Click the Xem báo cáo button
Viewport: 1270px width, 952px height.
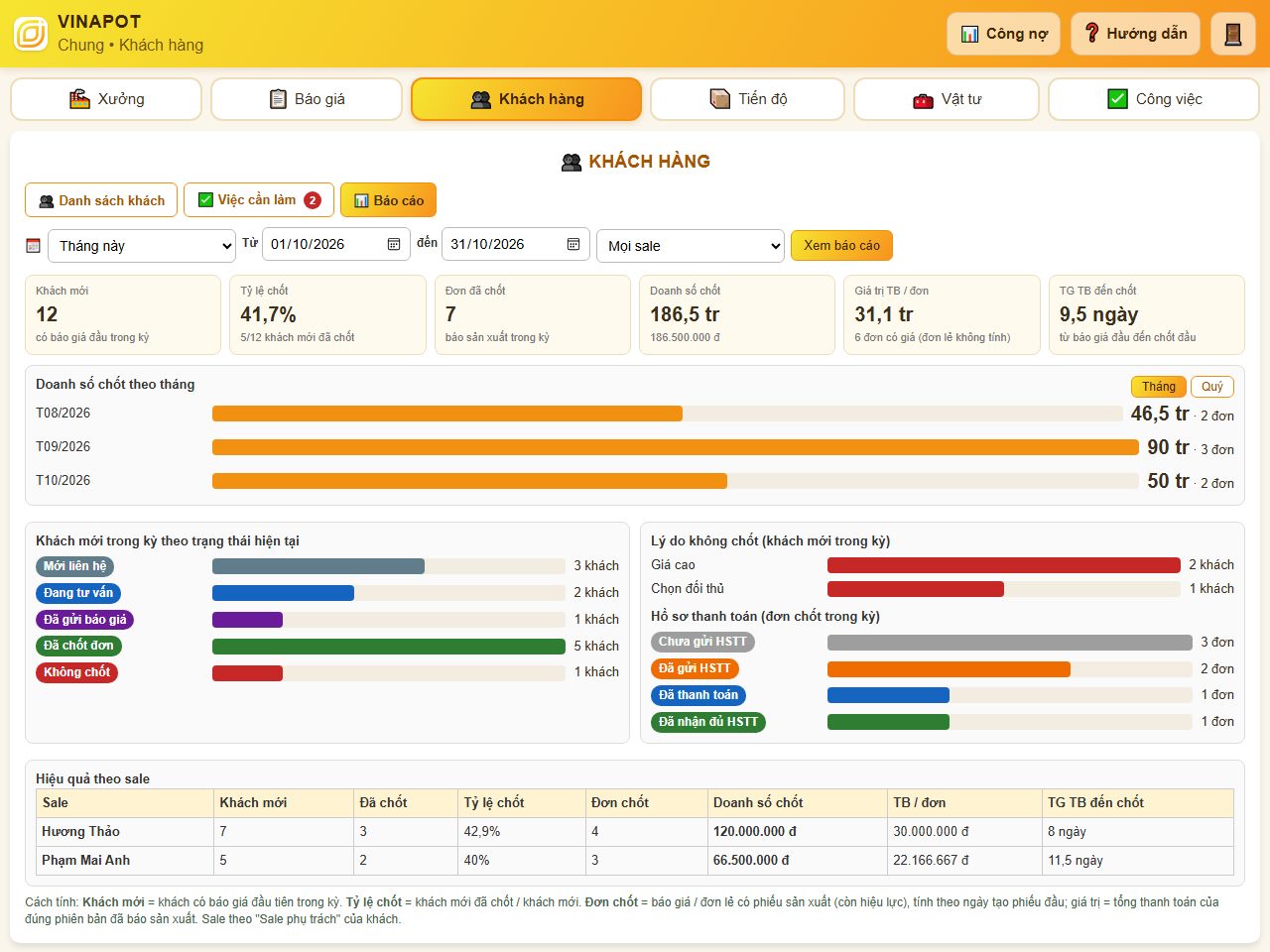pos(841,246)
